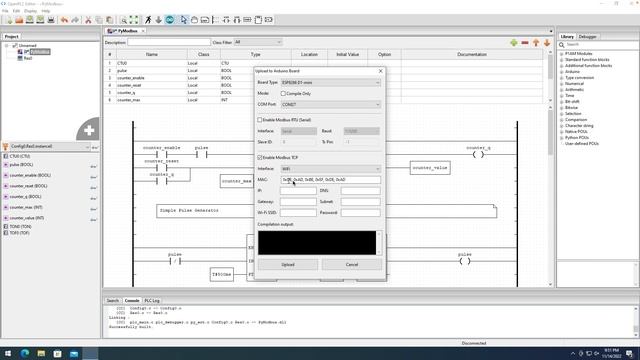Click the Upload button
640x360 pixels.
pyautogui.click(x=288, y=264)
